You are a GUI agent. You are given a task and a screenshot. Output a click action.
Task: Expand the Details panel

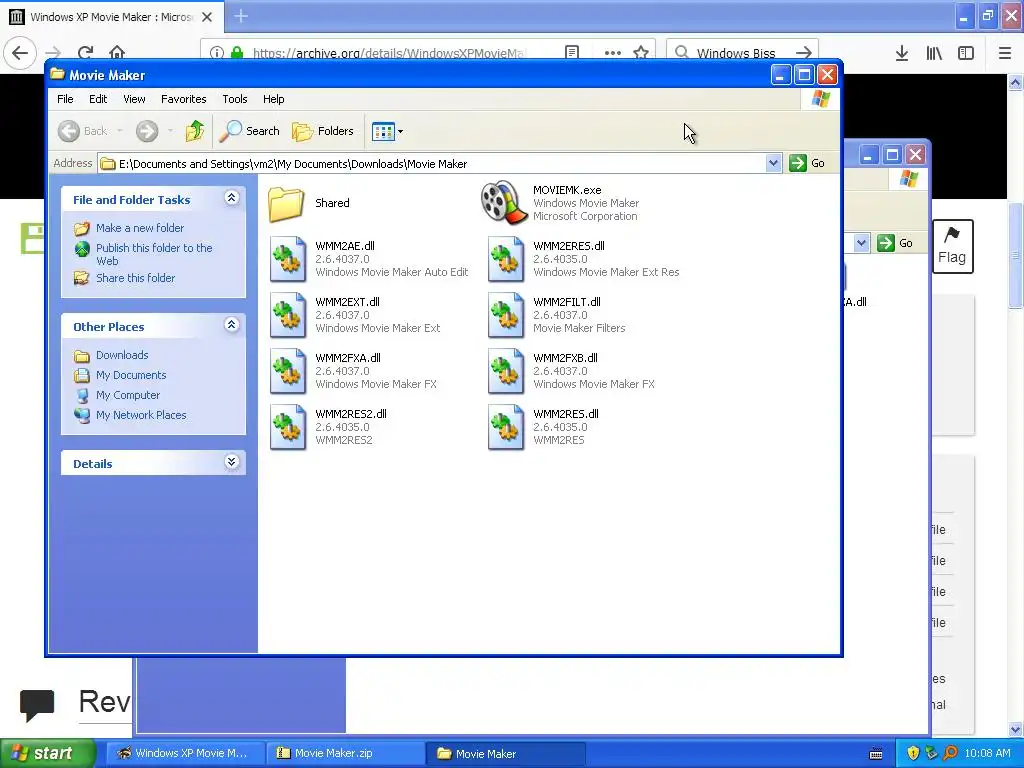[232, 462]
